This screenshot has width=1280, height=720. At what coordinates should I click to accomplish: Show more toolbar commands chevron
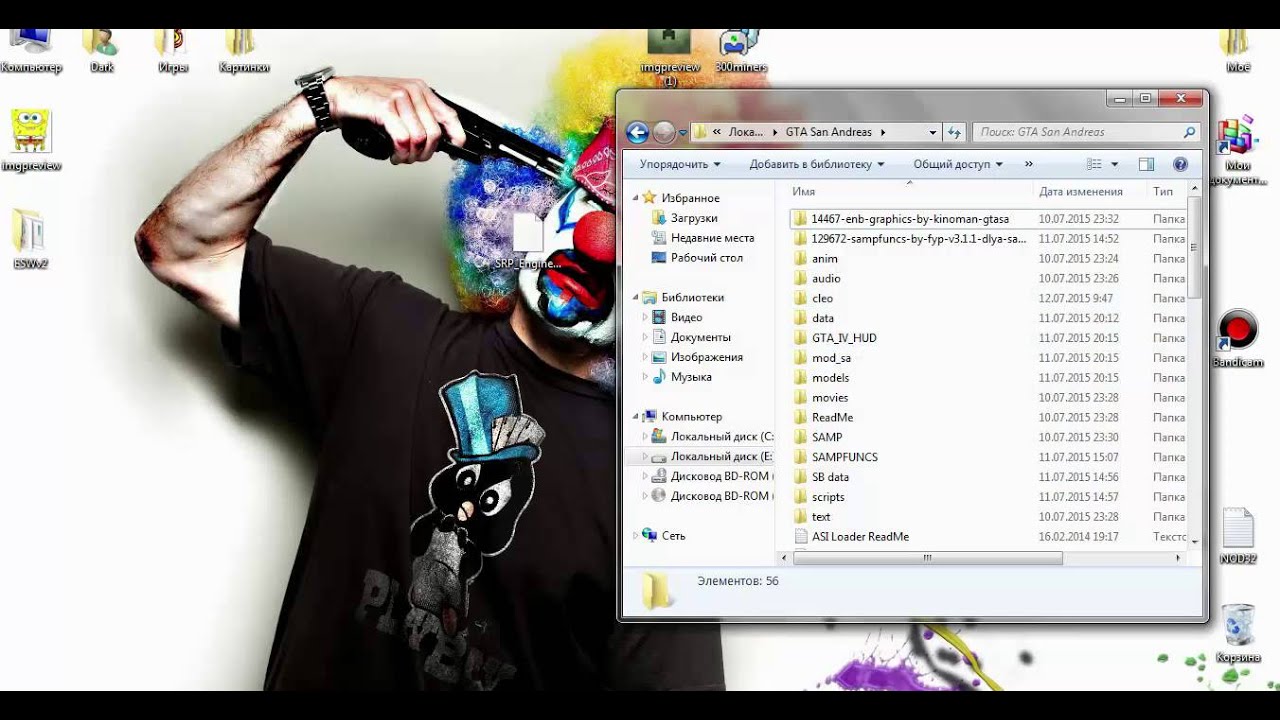pyautogui.click(x=1029, y=164)
